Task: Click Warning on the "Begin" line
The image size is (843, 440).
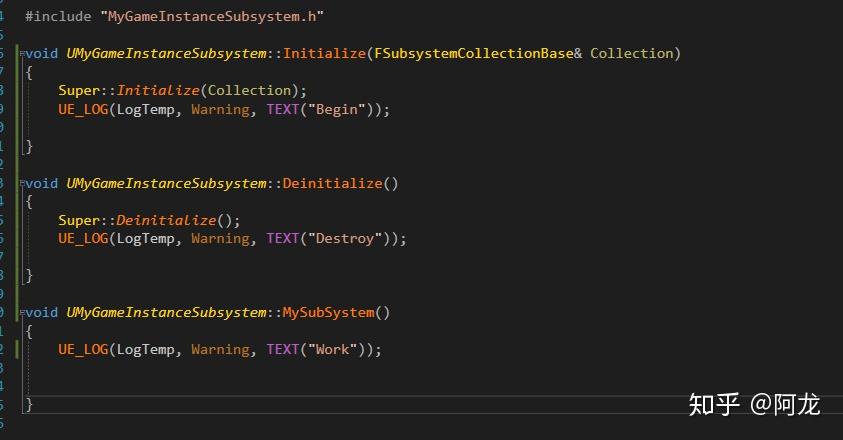Action: coord(220,109)
